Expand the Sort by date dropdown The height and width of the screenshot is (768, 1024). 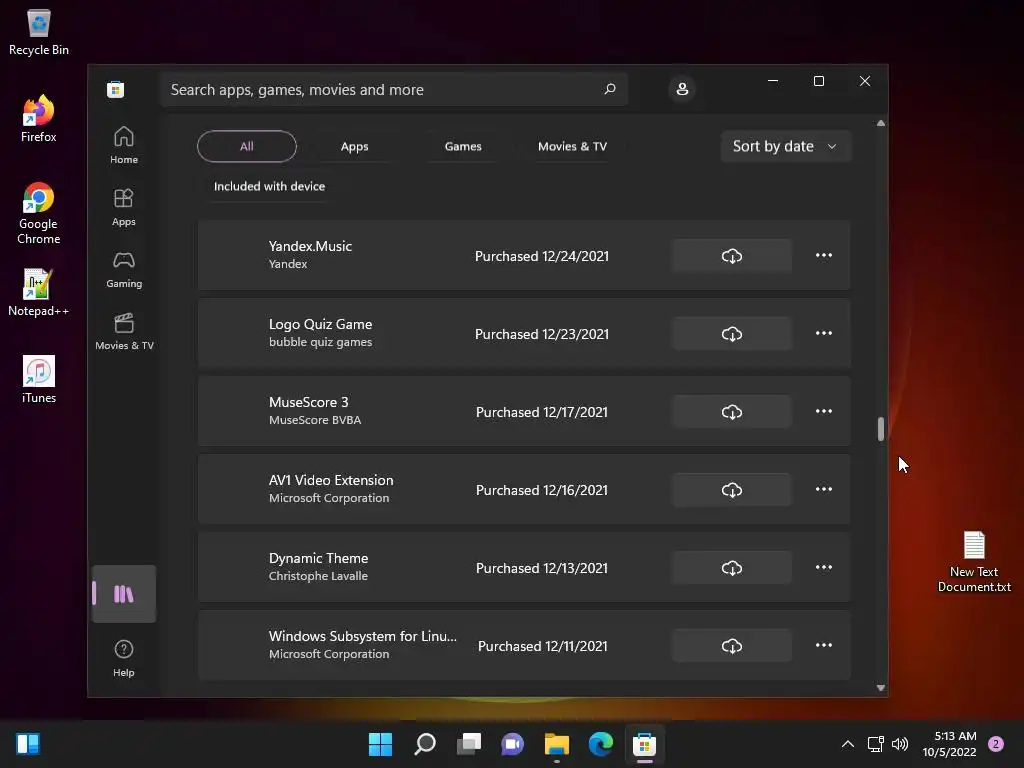[x=786, y=146]
